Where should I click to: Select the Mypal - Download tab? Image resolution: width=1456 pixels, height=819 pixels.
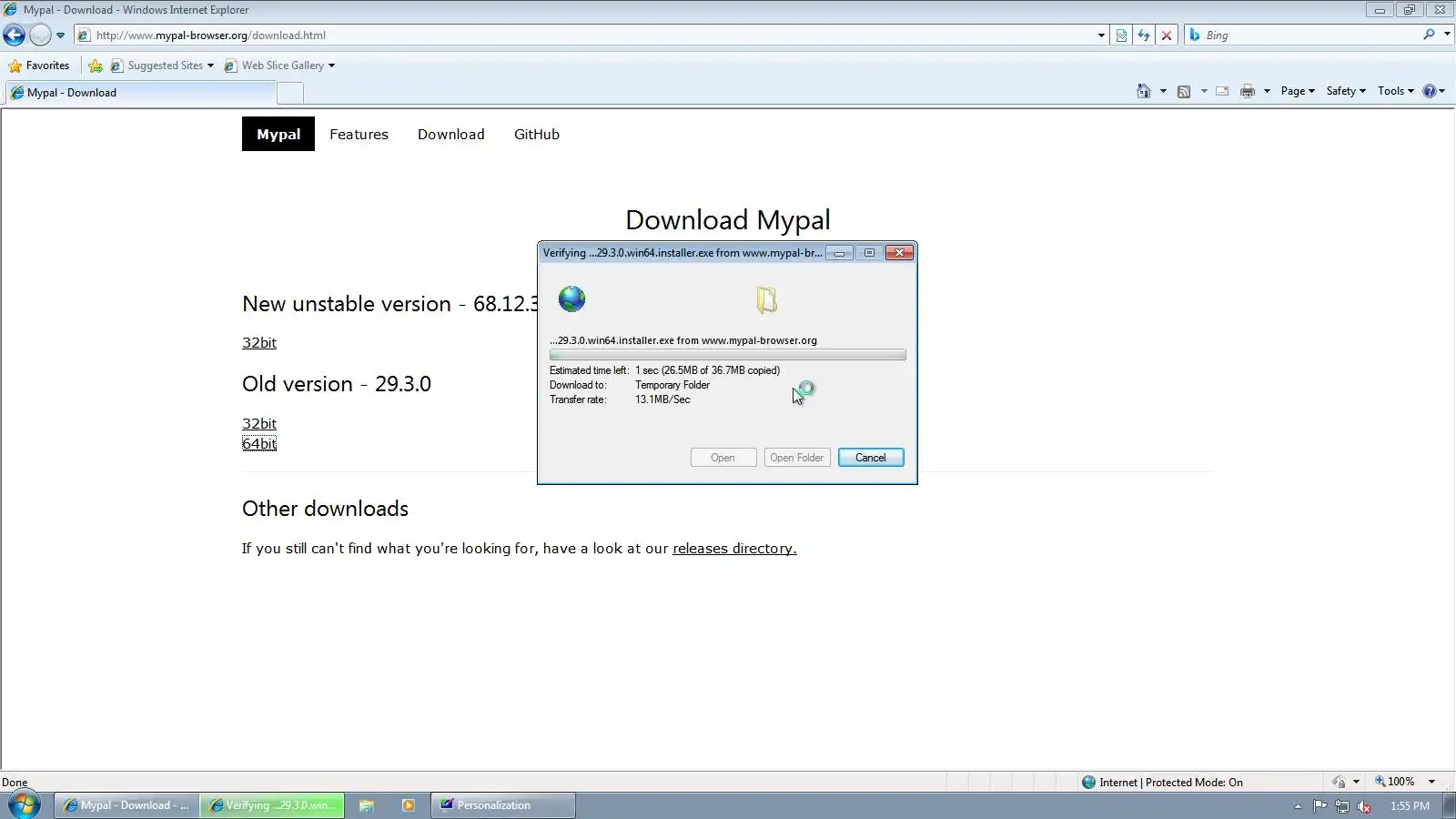point(139,93)
